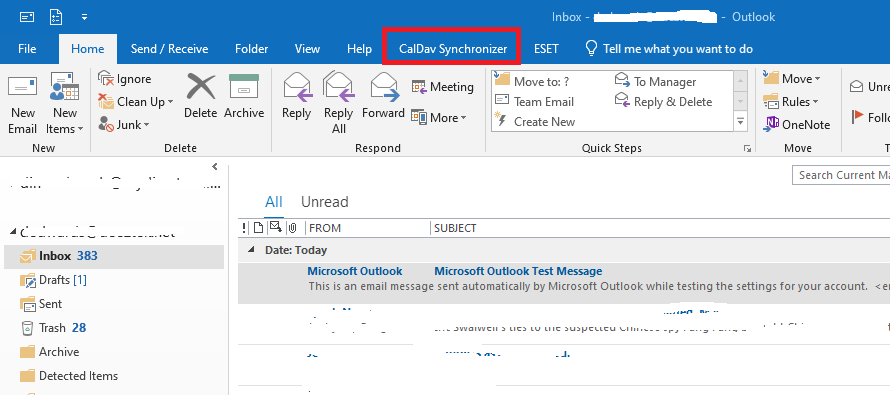Image resolution: width=890 pixels, height=395 pixels.
Task: Open the More respond options dropdown
Action: [439, 117]
